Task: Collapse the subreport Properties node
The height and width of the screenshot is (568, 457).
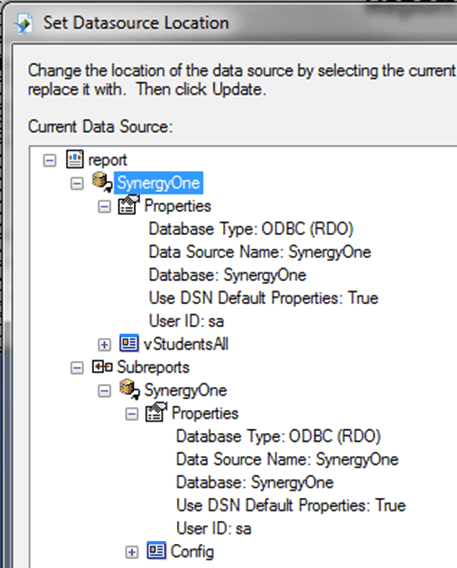Action: (x=132, y=414)
